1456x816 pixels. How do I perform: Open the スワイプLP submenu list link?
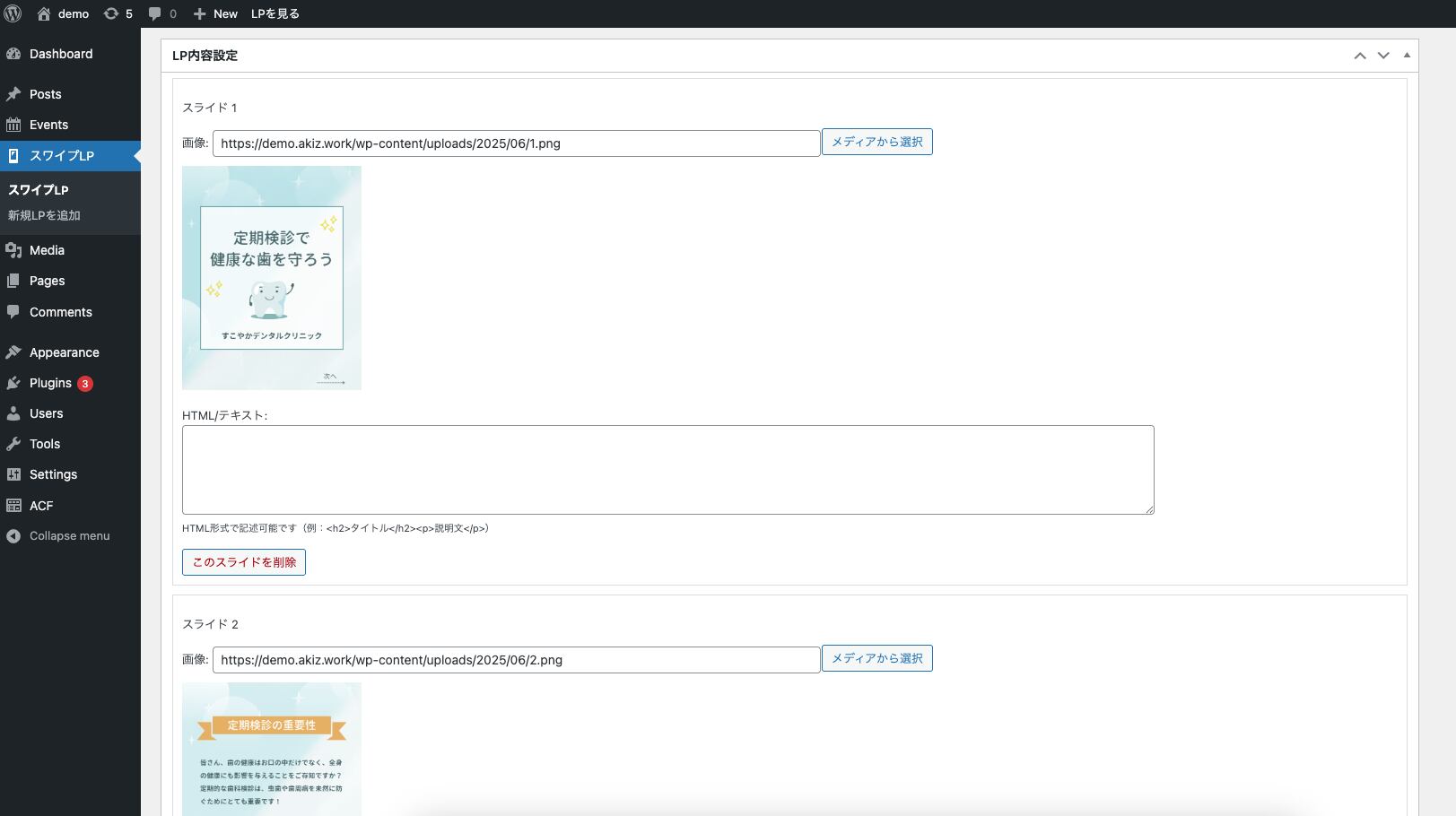coord(39,190)
